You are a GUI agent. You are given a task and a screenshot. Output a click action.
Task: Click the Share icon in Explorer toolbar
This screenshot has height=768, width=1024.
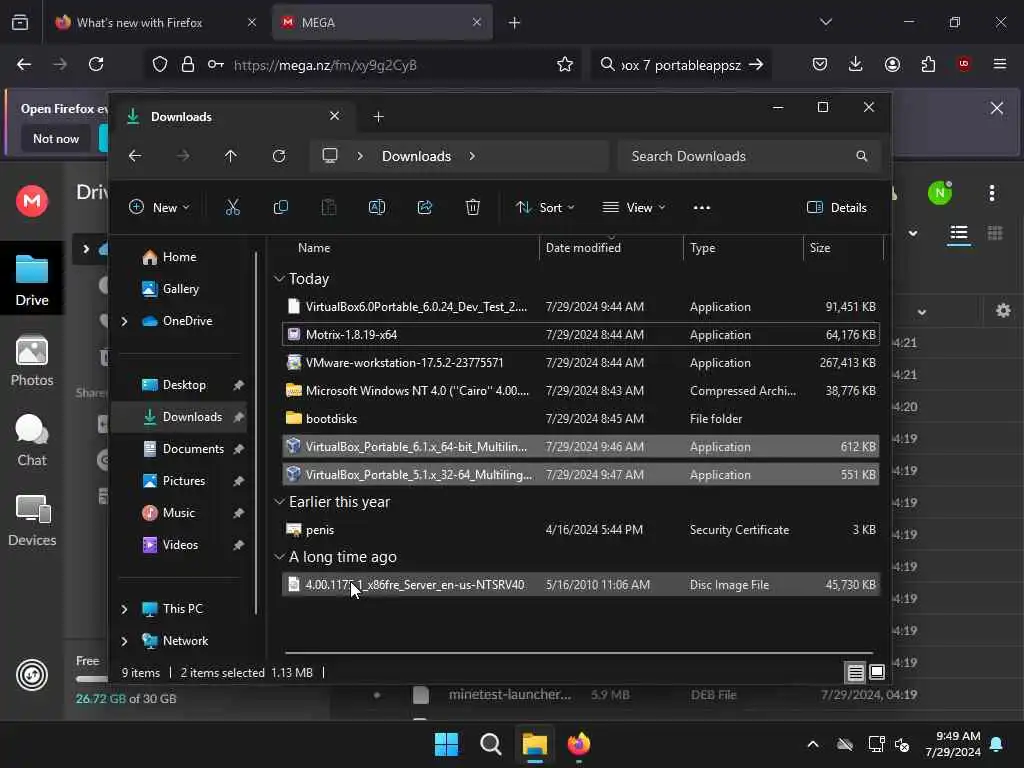[x=425, y=208]
